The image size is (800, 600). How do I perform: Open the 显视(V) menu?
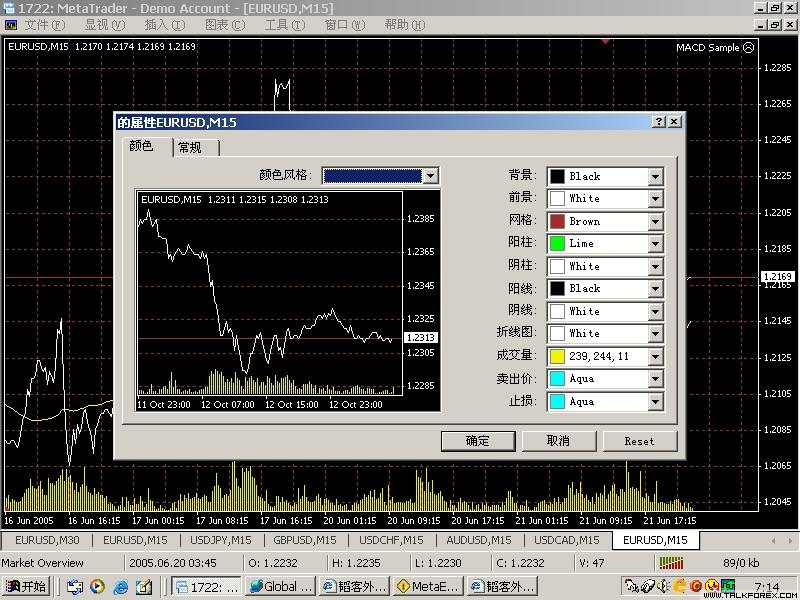point(105,24)
